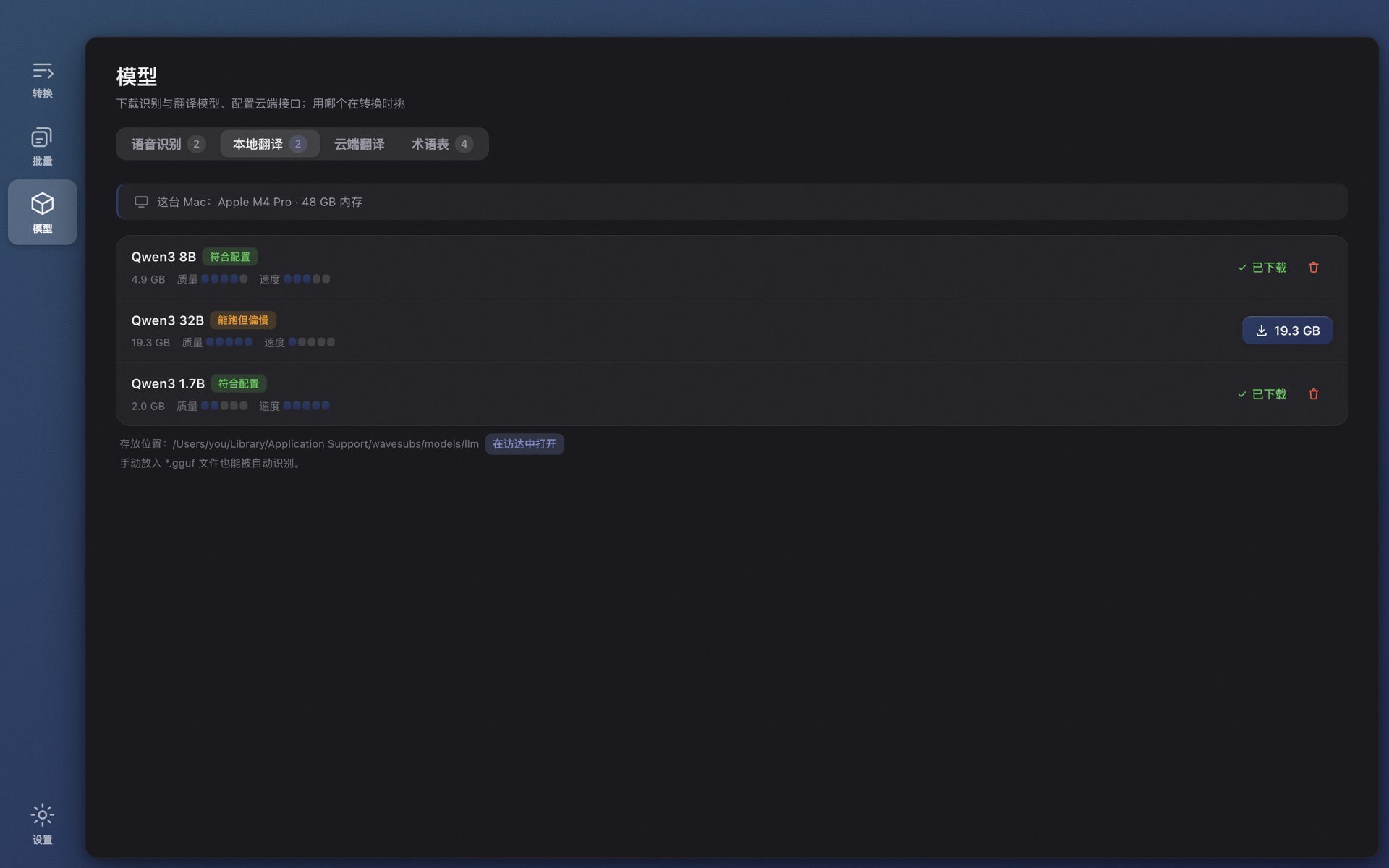Click the Qwen3 8B model name
Screen dimensions: 1389x868
[163, 257]
